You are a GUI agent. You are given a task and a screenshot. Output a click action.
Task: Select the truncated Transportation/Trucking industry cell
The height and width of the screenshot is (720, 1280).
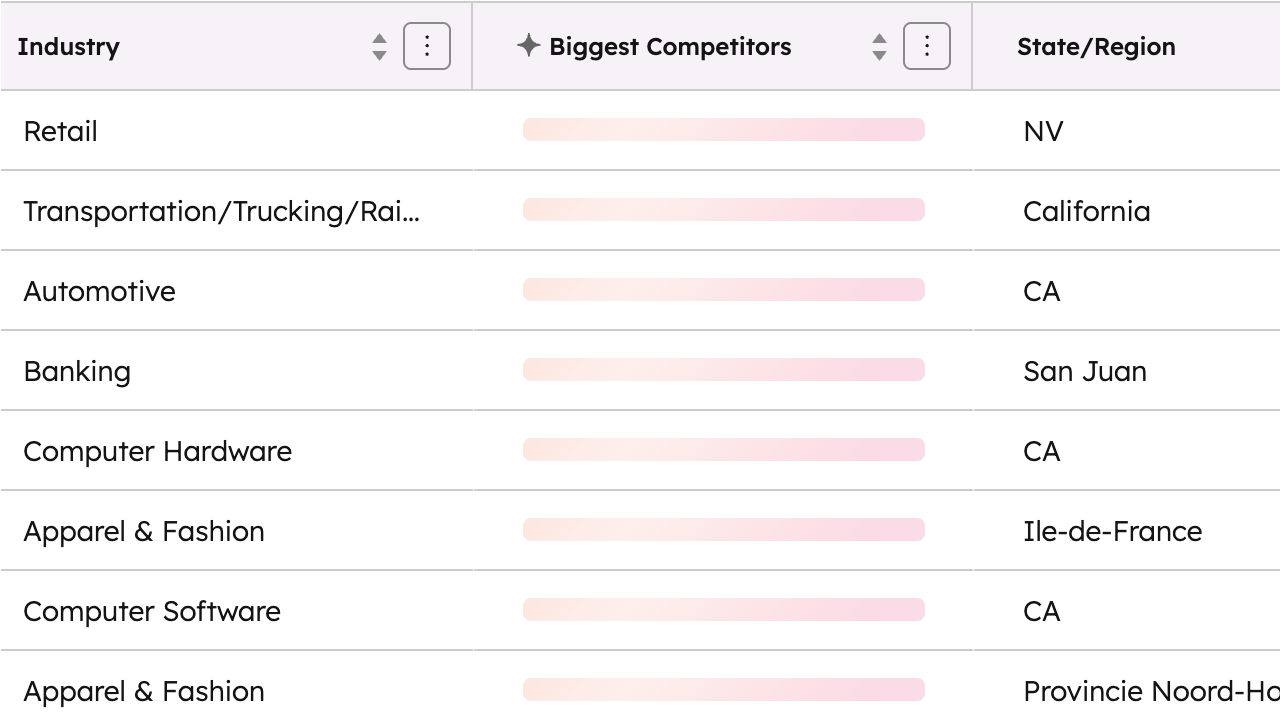click(222, 211)
